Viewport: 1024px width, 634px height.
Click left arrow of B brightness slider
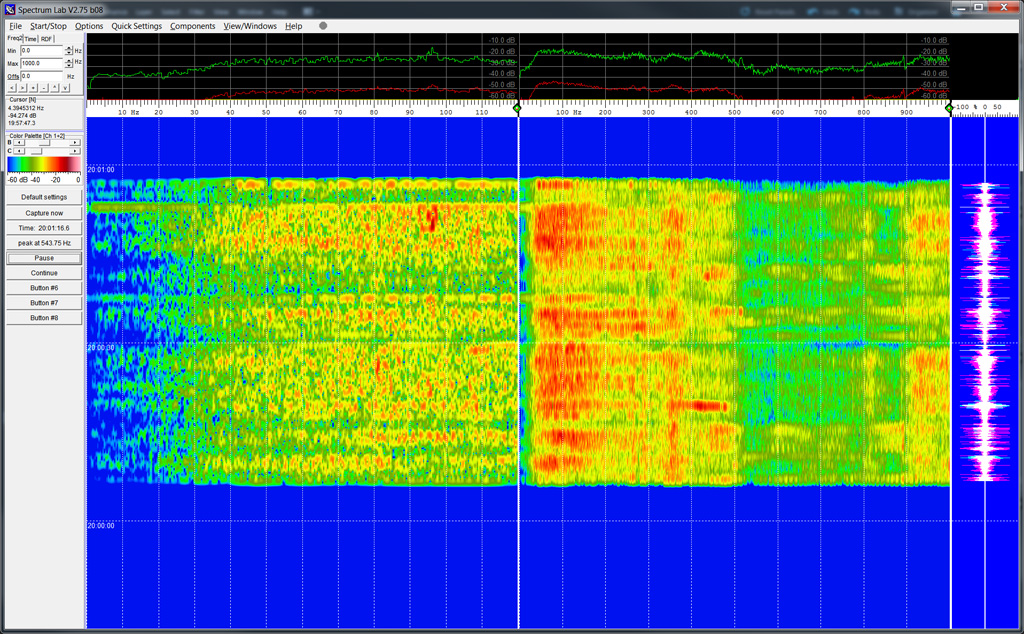coord(19,142)
